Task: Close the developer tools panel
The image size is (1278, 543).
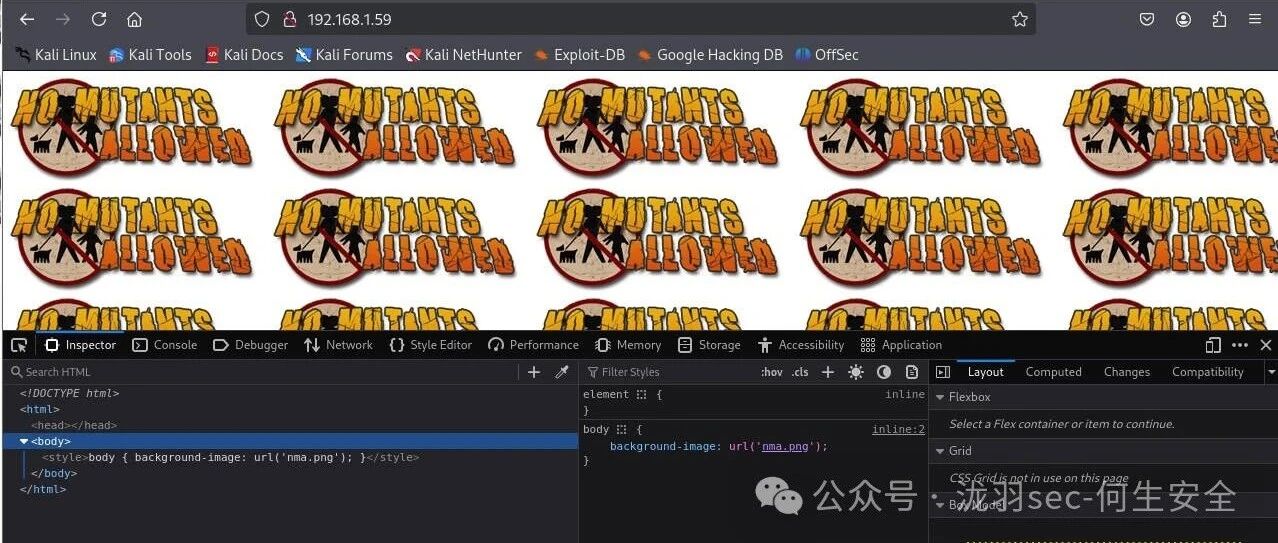Action: pyautogui.click(x=1266, y=345)
